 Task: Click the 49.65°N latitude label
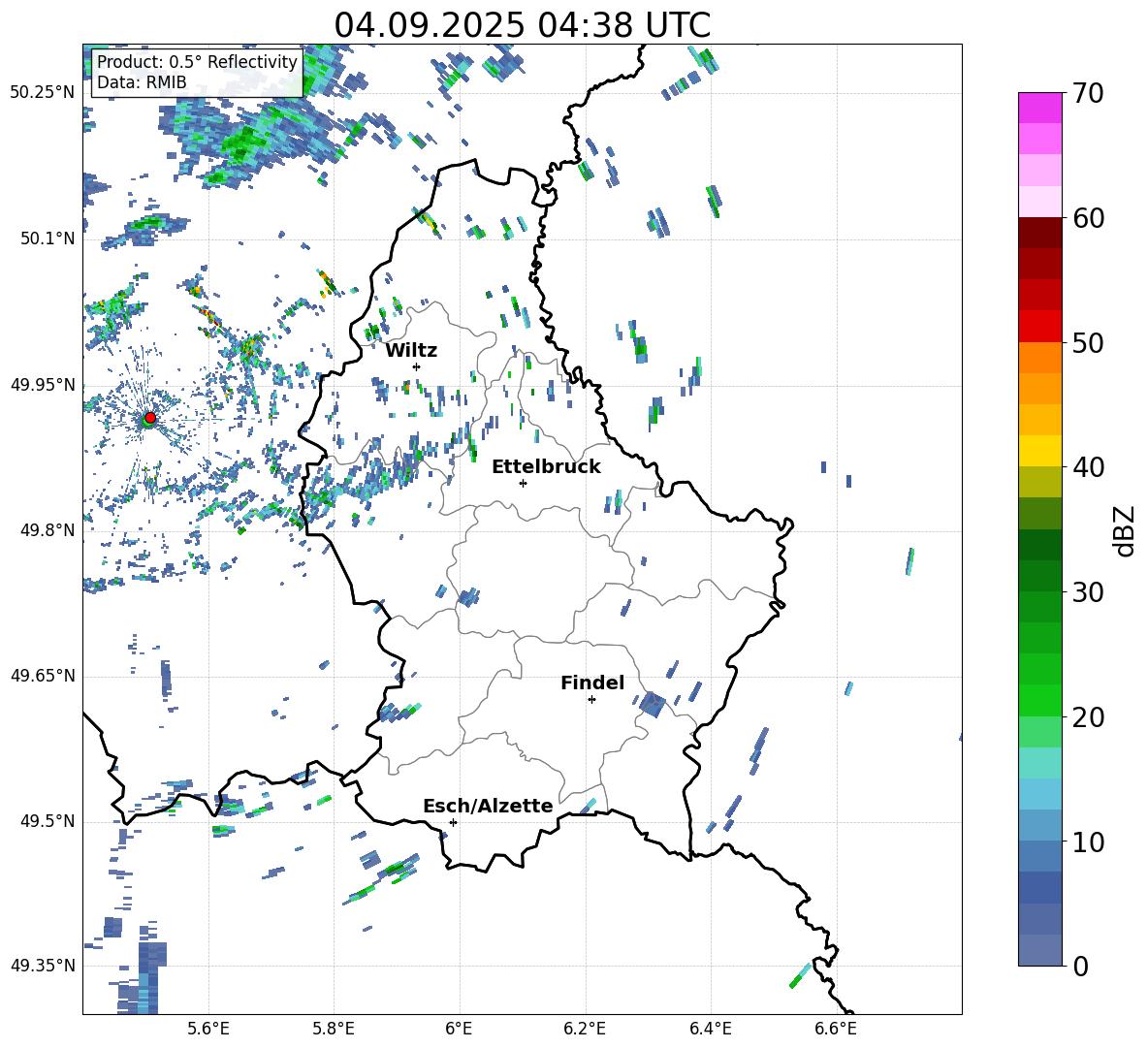[x=43, y=676]
